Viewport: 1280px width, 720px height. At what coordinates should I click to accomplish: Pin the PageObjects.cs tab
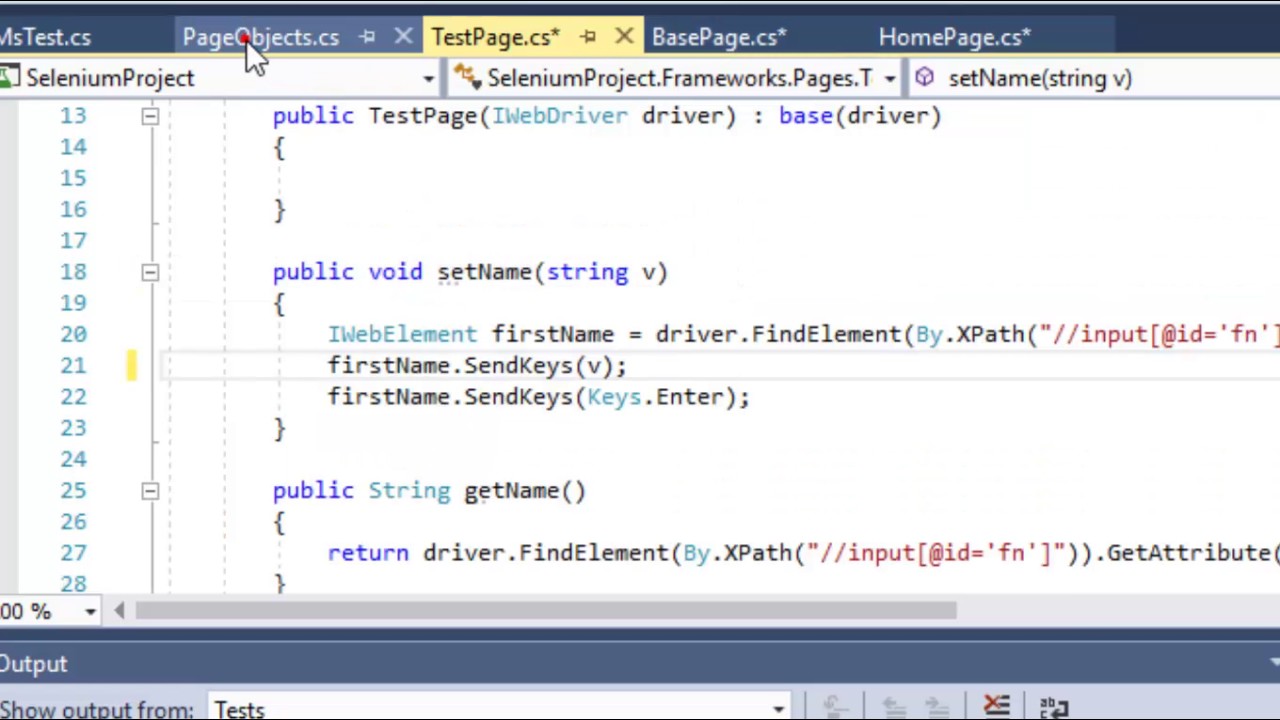(x=367, y=37)
